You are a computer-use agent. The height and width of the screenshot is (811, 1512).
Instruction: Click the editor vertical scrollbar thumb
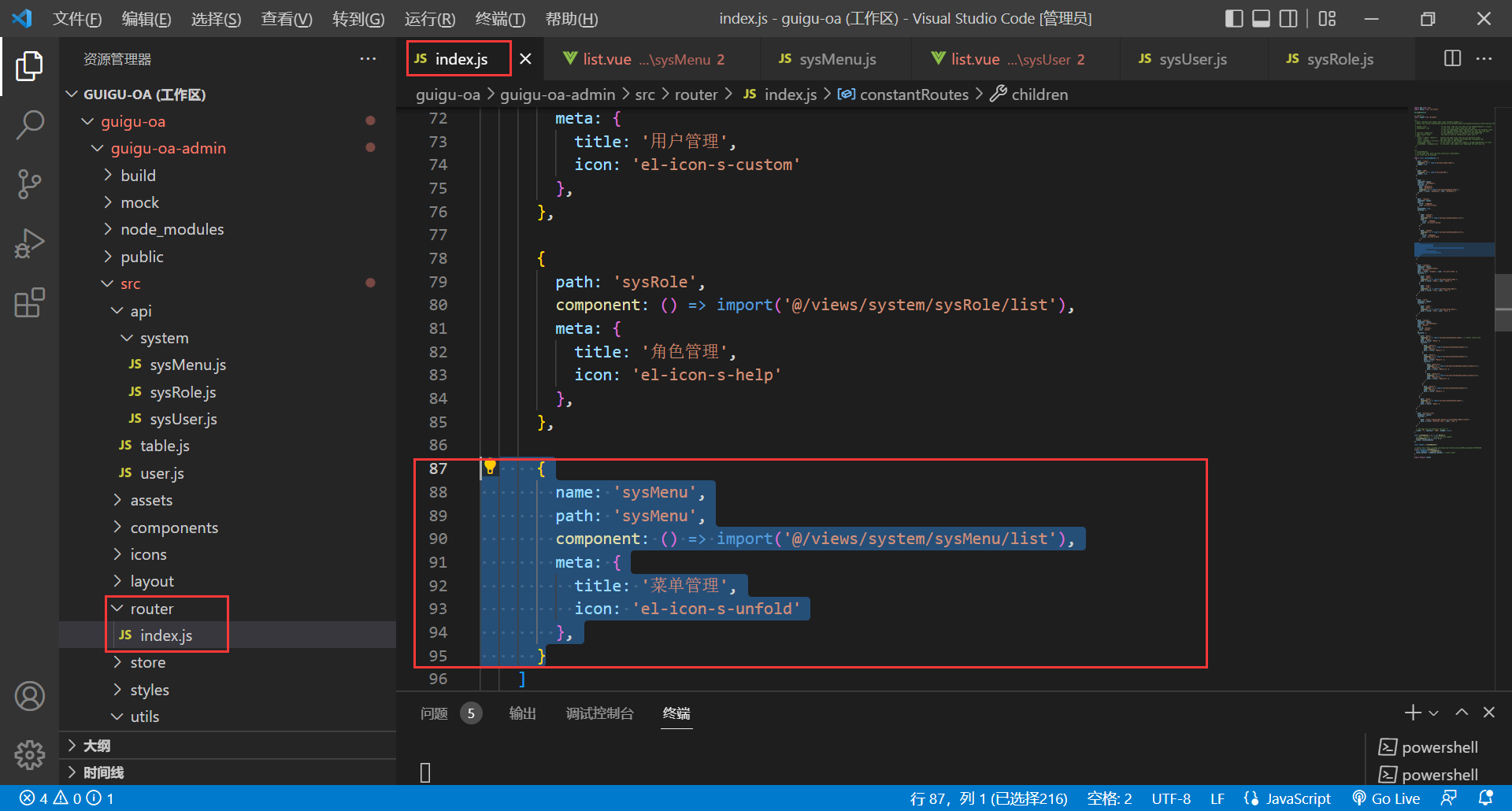coord(1503,303)
